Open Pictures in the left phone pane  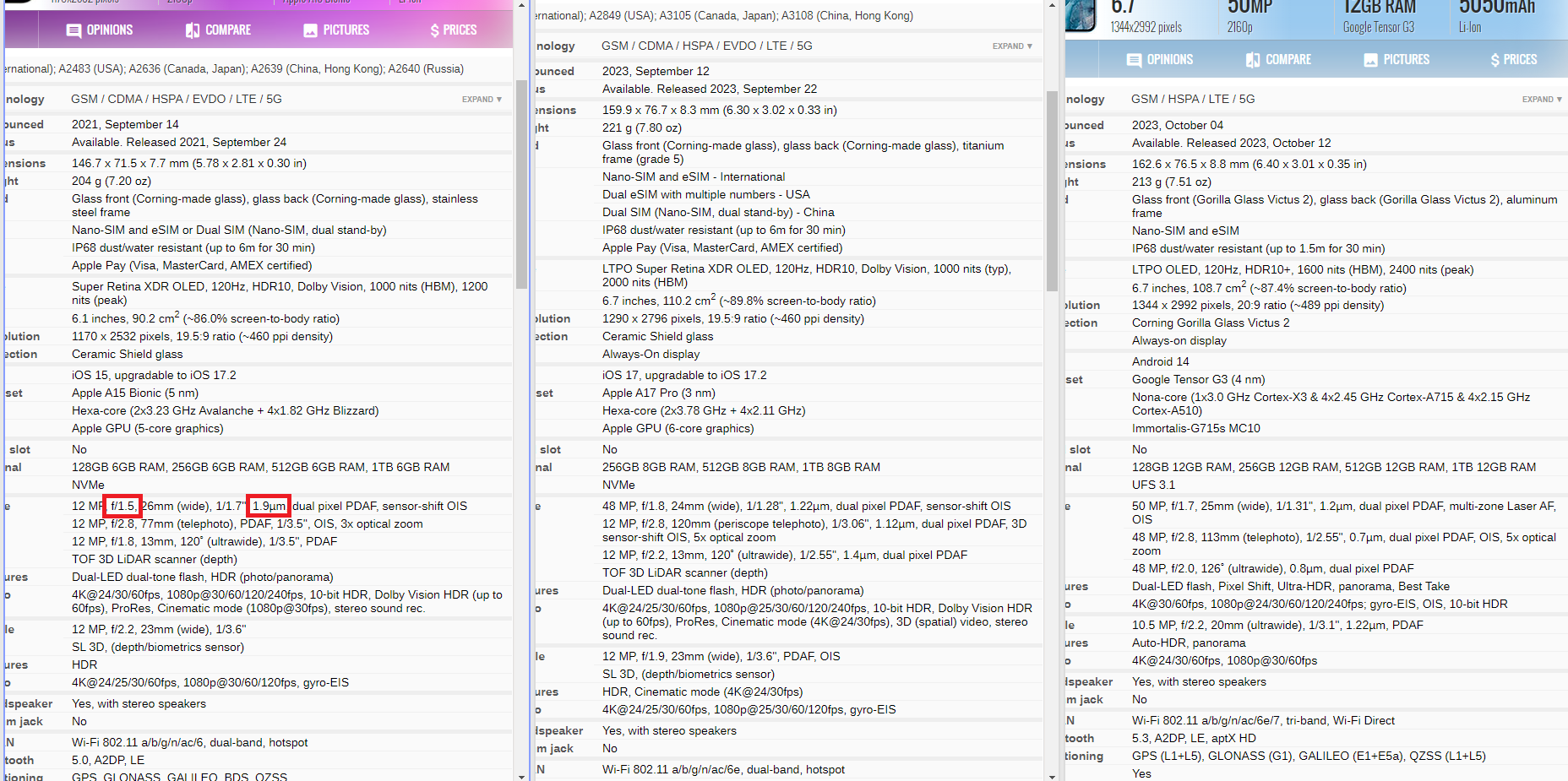point(336,30)
